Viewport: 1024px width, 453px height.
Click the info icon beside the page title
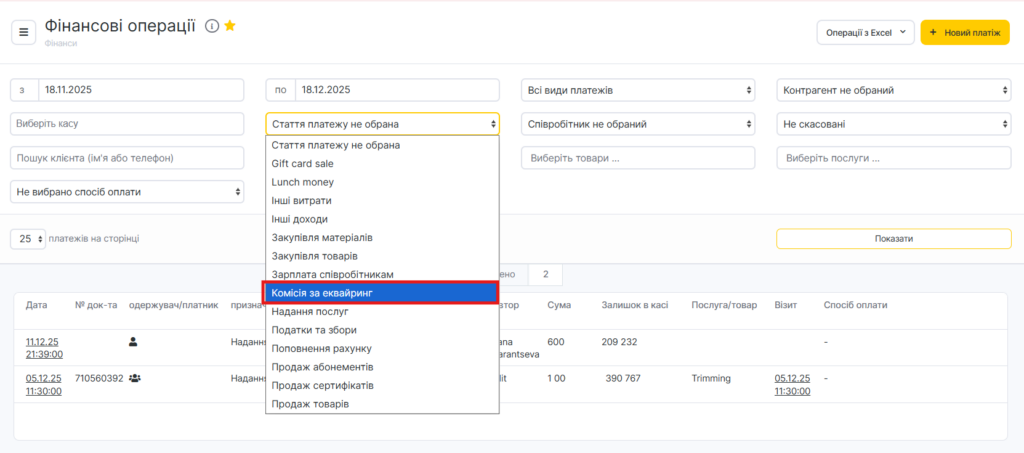point(212,27)
